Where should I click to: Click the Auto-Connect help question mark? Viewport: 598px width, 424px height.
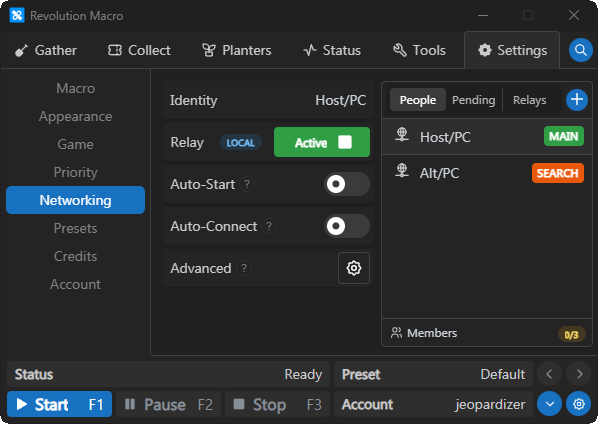[x=269, y=226]
